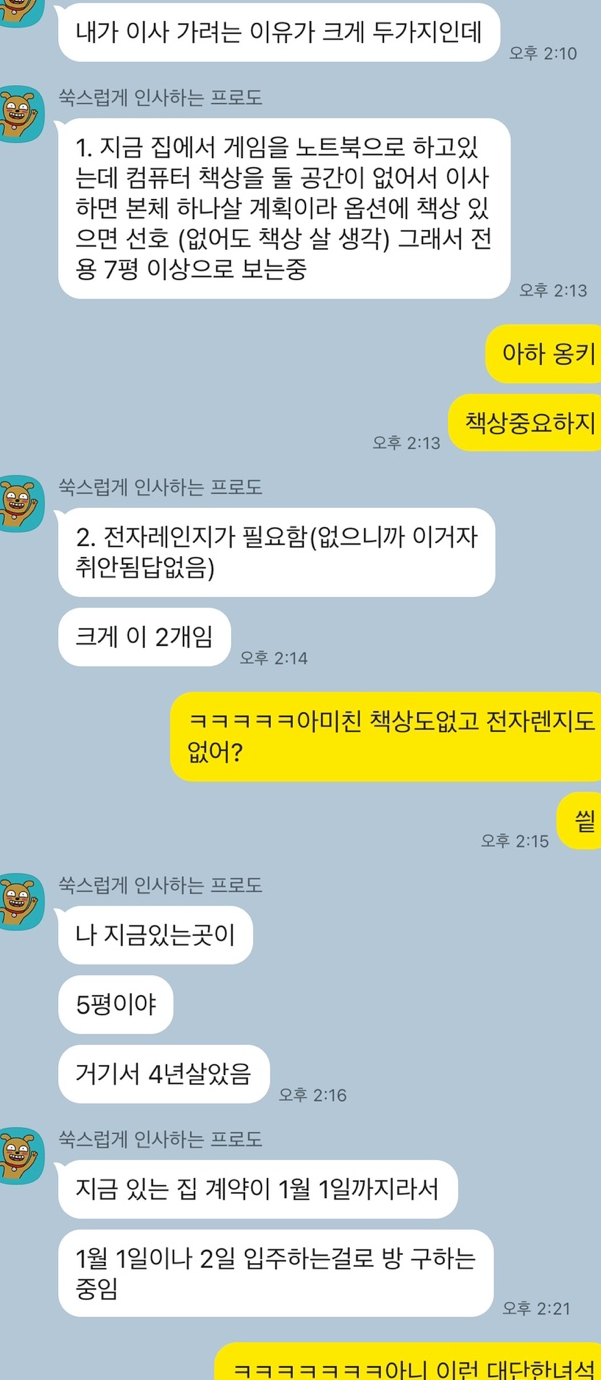Select sender name above the '나 지금있는곳이' bubble
601x1380 pixels.
point(160,885)
